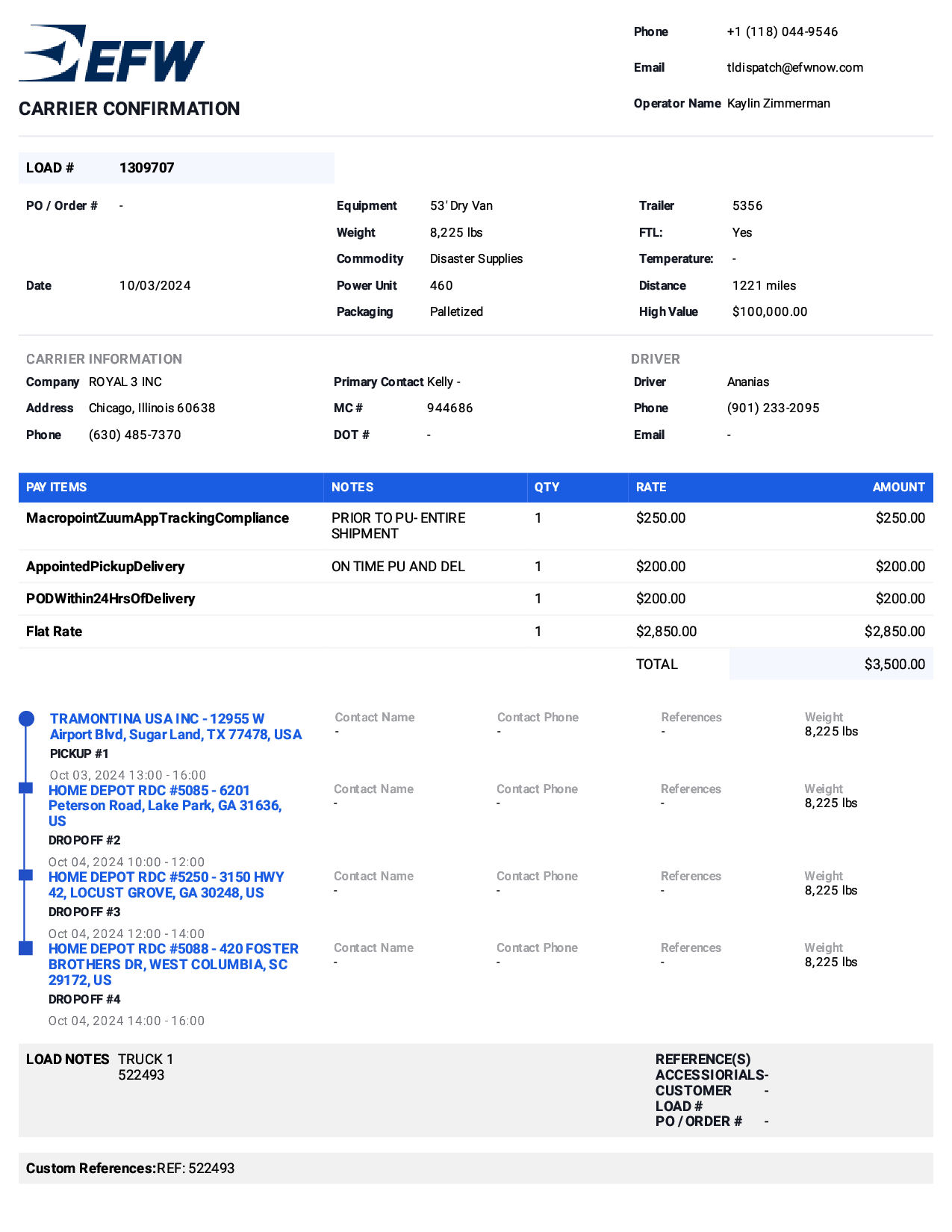Click the dropoff #3 square timeline marker
This screenshot has height=1232, width=952.
25,874
